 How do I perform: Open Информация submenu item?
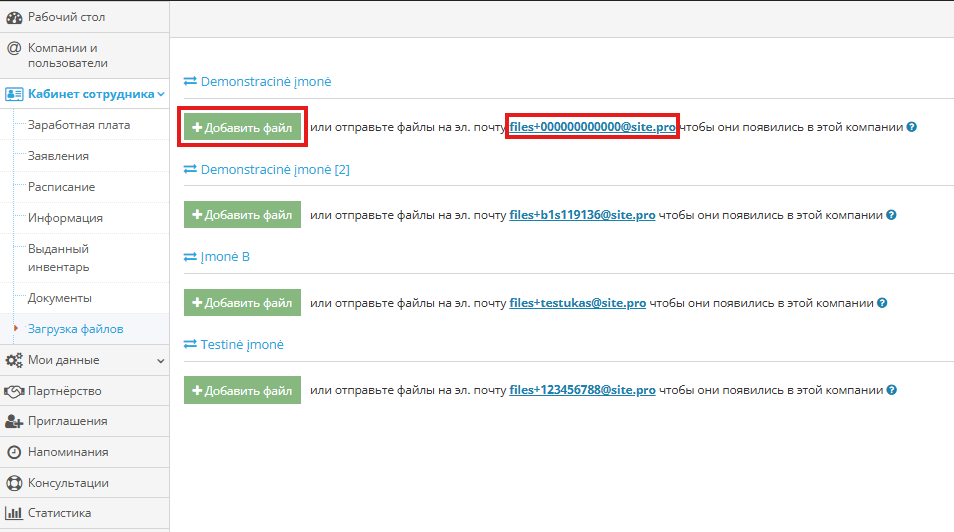pos(65,218)
